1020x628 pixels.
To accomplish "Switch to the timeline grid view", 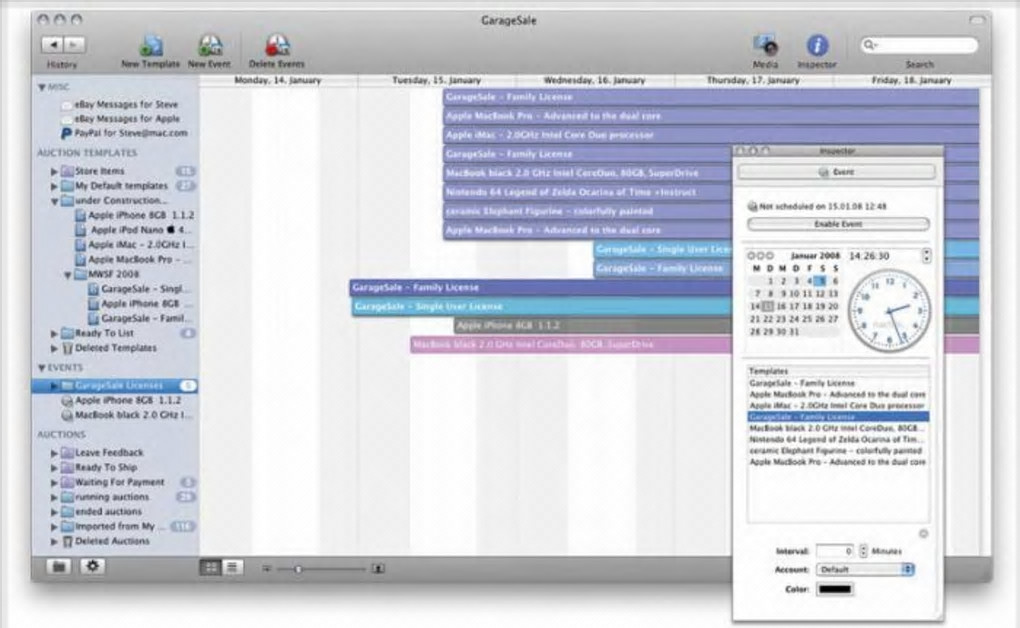I will 210,568.
